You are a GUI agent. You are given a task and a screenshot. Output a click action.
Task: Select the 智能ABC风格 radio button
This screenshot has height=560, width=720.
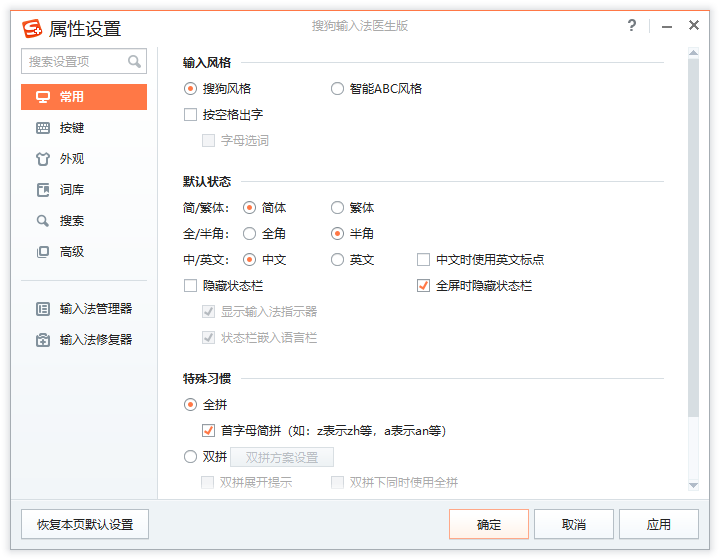338,89
